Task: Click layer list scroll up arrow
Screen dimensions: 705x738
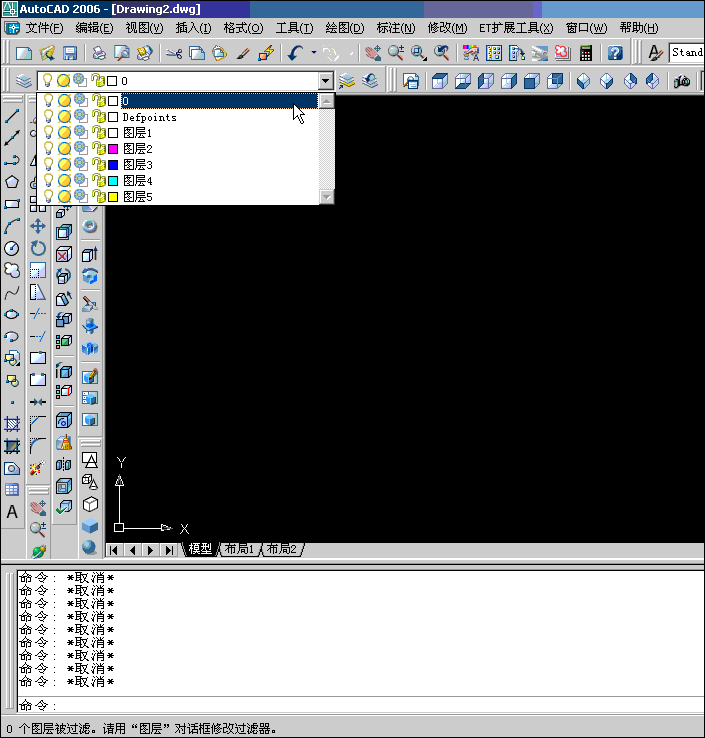Action: point(327,101)
